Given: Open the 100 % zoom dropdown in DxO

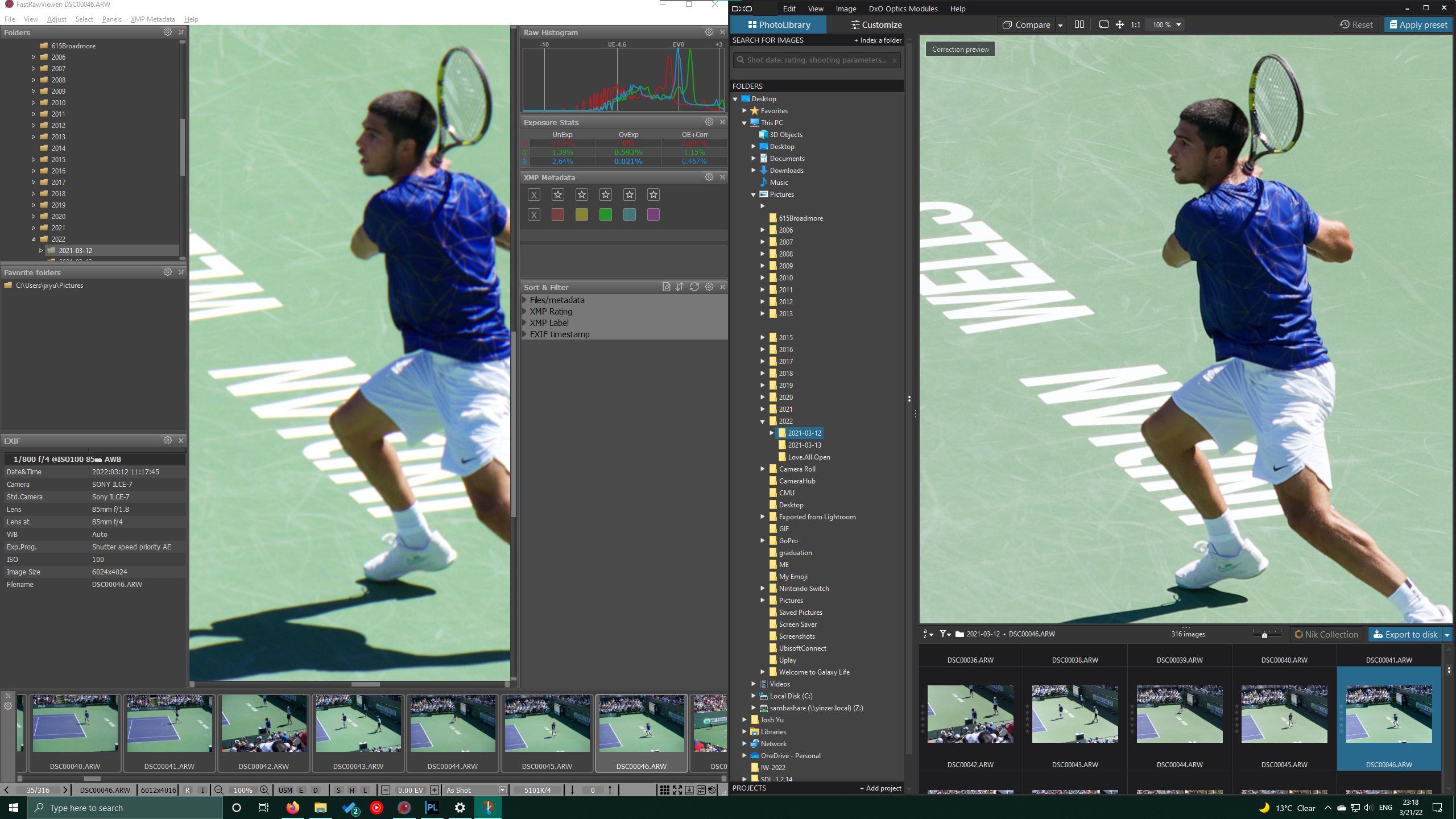Looking at the screenshot, I should coord(1179,24).
